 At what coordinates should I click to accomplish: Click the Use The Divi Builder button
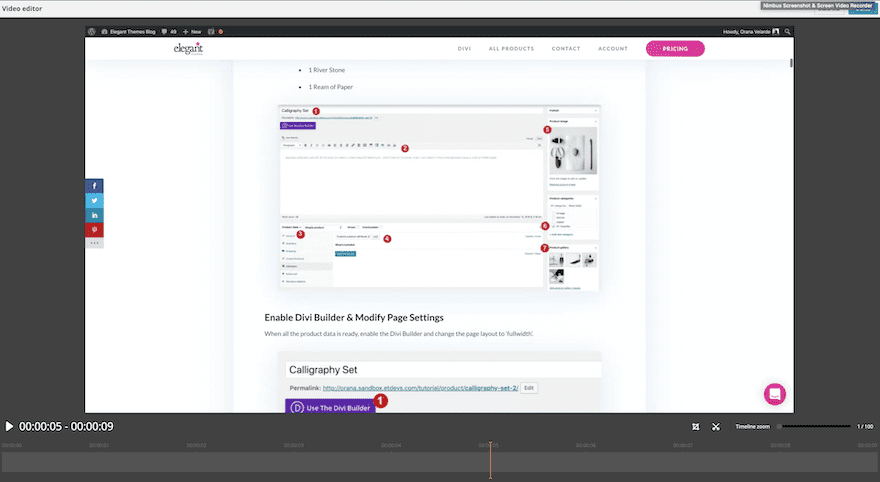click(x=331, y=407)
